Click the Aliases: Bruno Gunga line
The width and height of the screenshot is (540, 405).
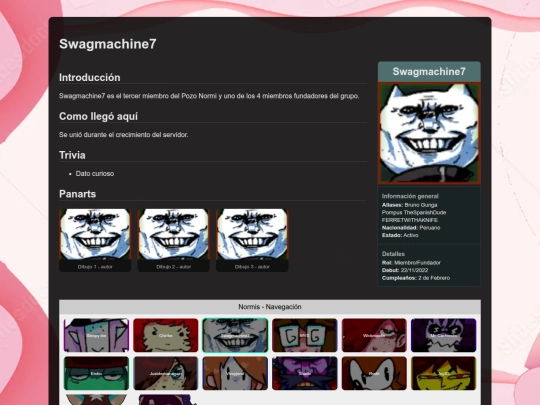tap(409, 205)
